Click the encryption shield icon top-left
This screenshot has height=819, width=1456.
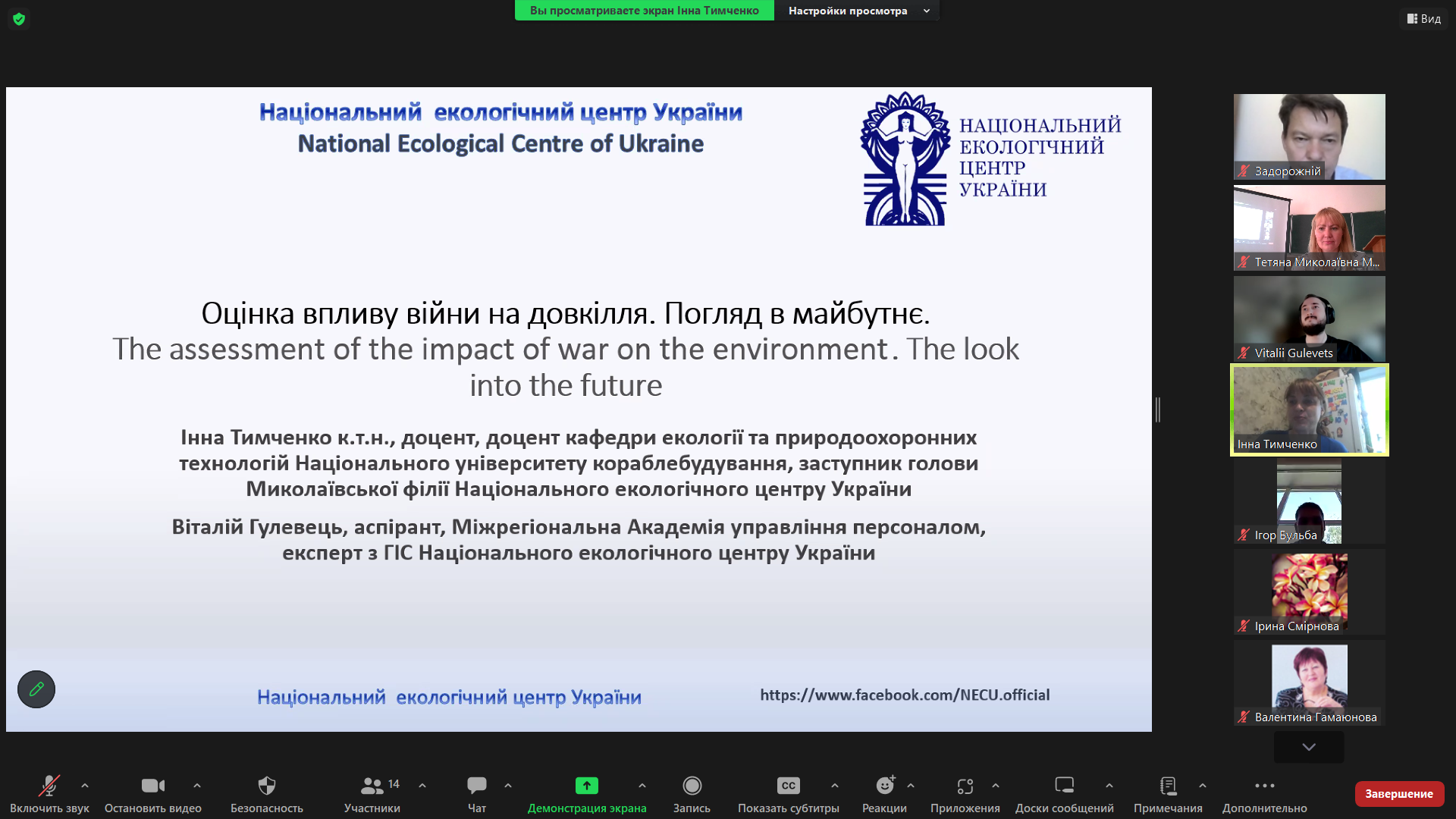19,19
